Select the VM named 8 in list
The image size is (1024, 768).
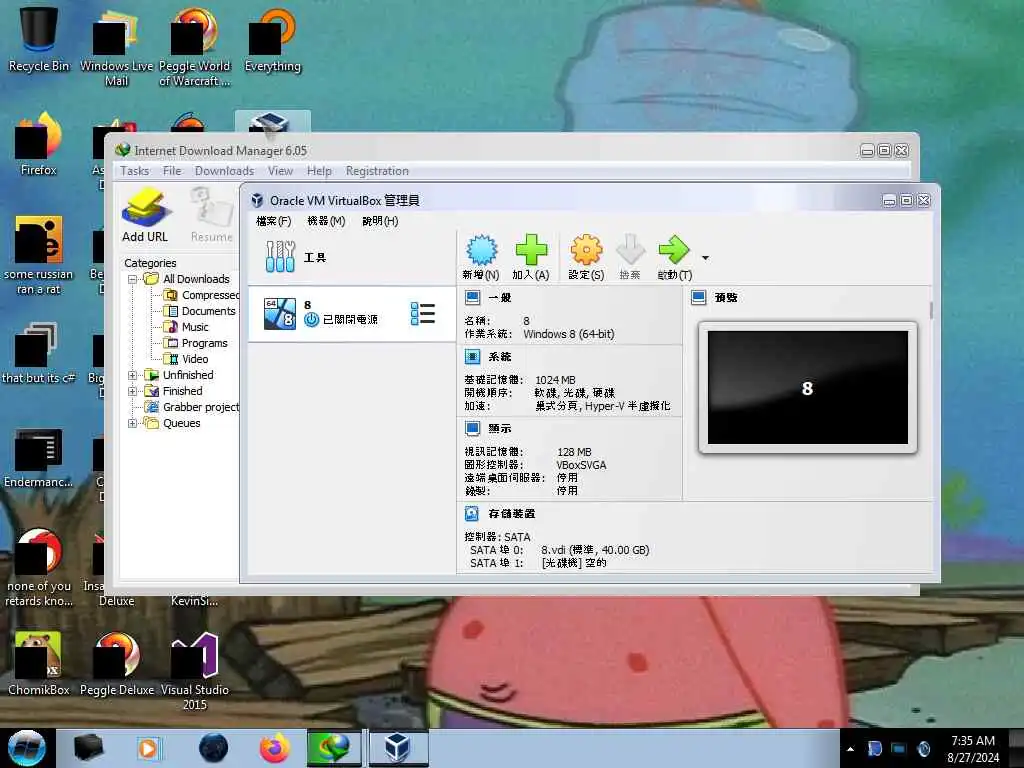(352, 313)
